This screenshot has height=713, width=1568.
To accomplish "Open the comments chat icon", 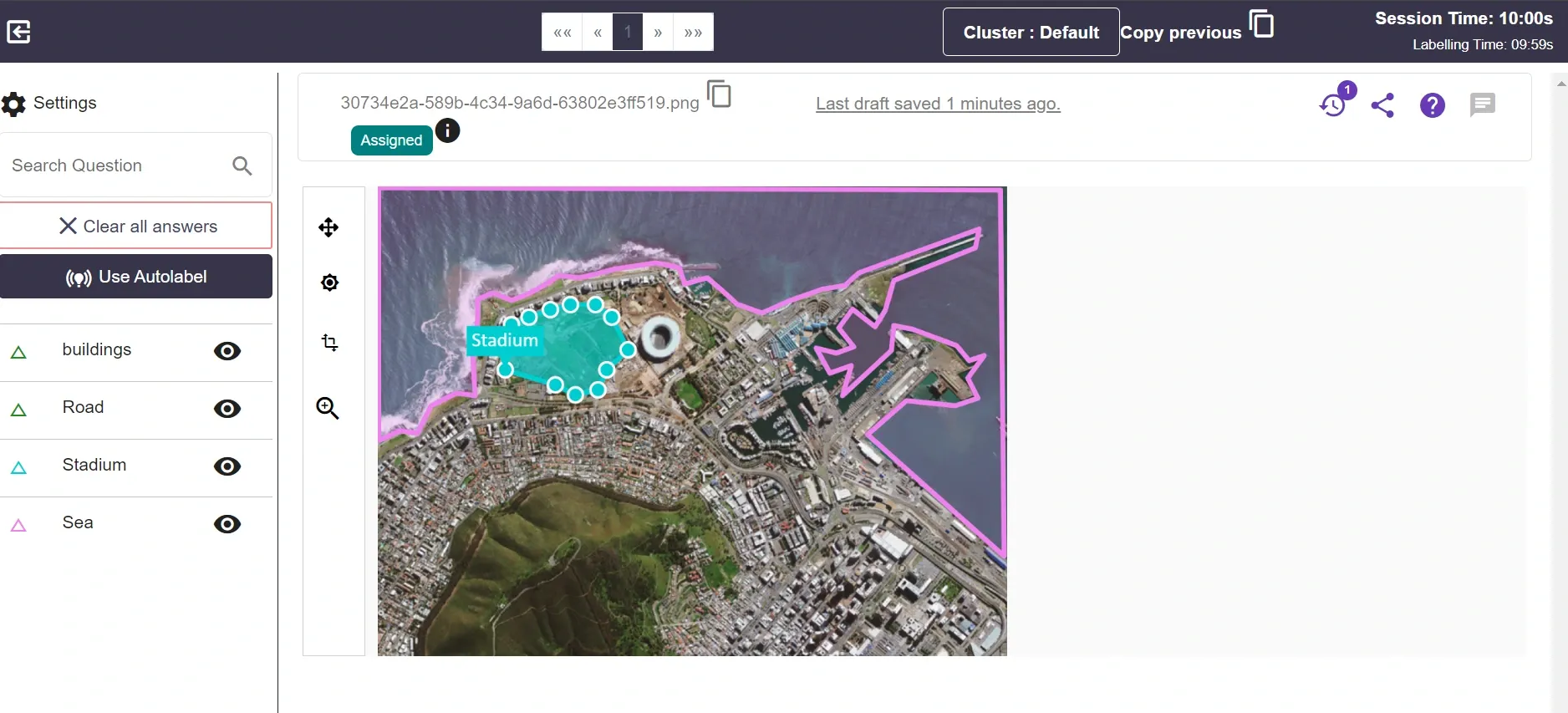I will tap(1482, 104).
